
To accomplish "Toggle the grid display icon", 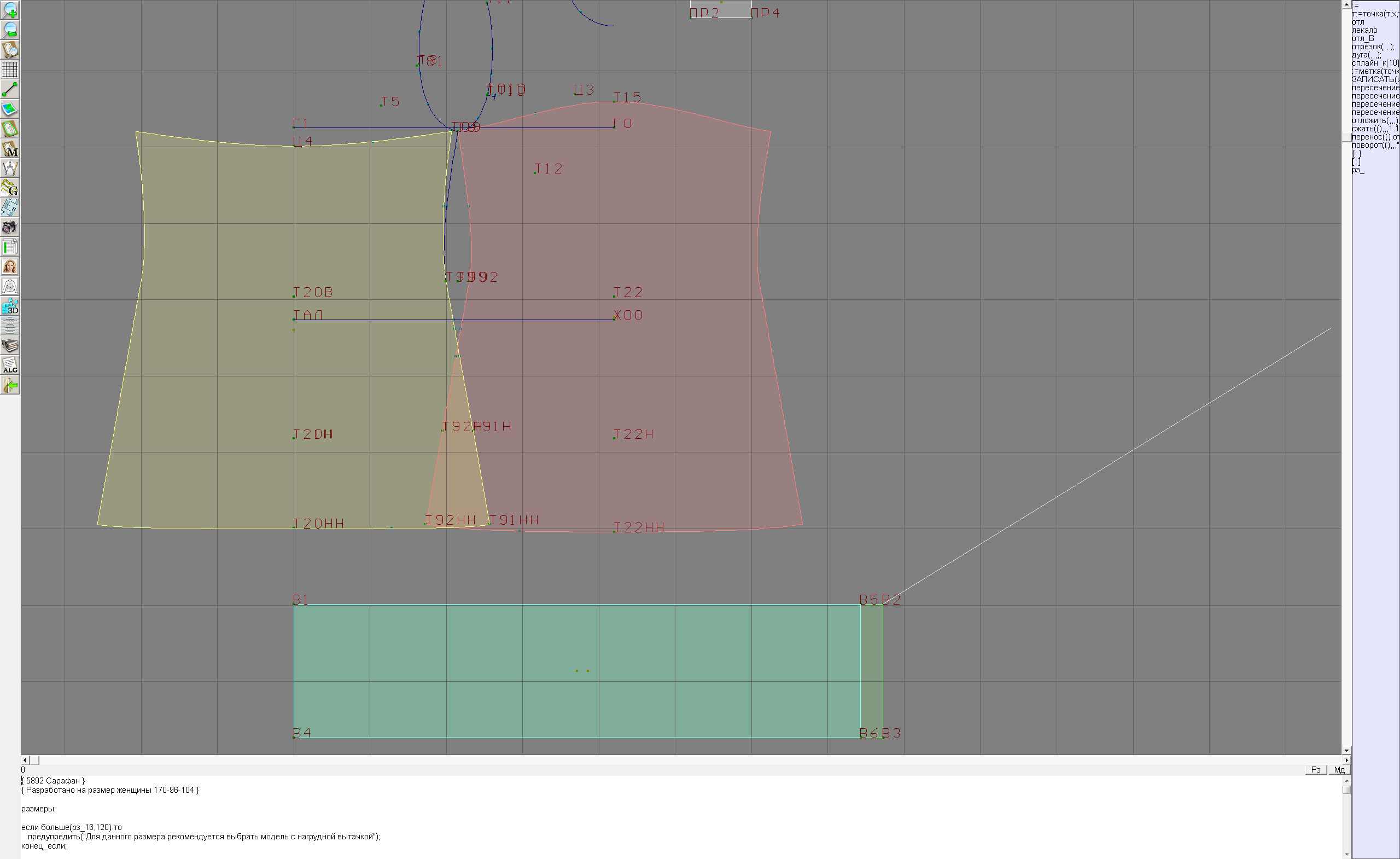I will pos(10,69).
